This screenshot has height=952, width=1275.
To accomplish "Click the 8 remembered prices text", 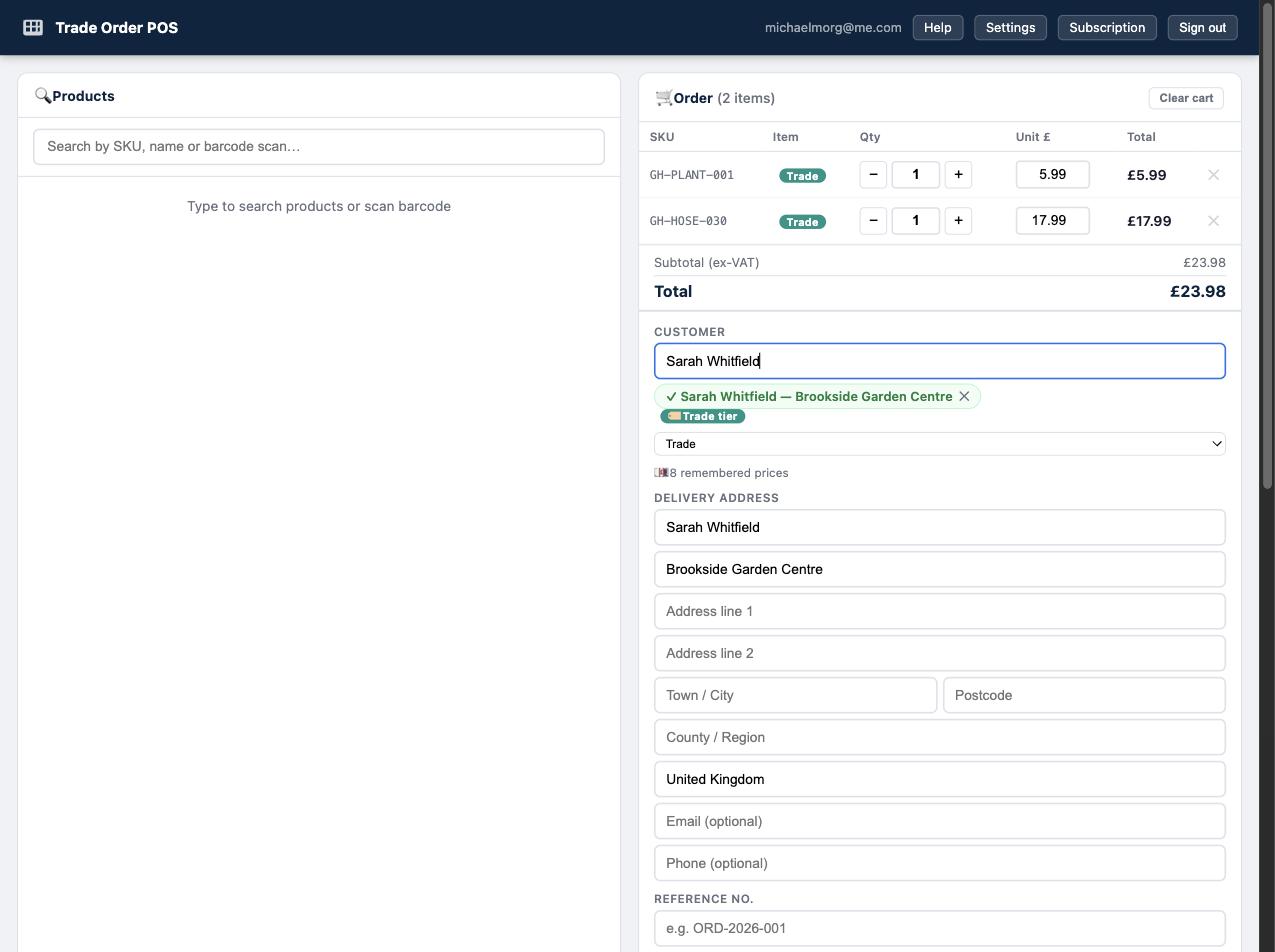I will tap(729, 473).
